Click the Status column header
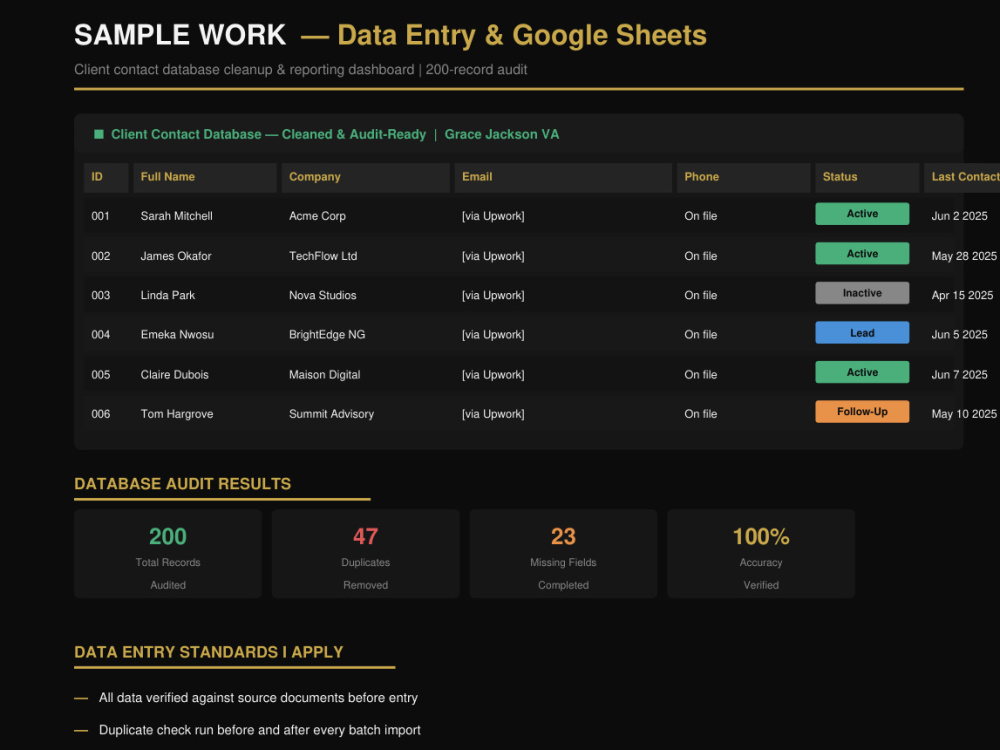Image resolution: width=1000 pixels, height=750 pixels. point(867,177)
